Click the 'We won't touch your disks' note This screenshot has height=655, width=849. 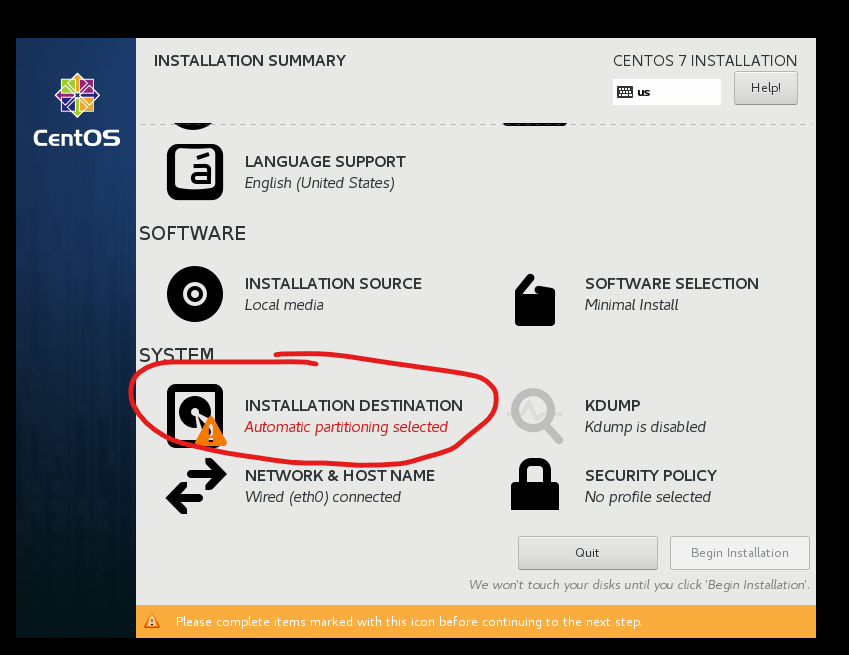point(639,585)
